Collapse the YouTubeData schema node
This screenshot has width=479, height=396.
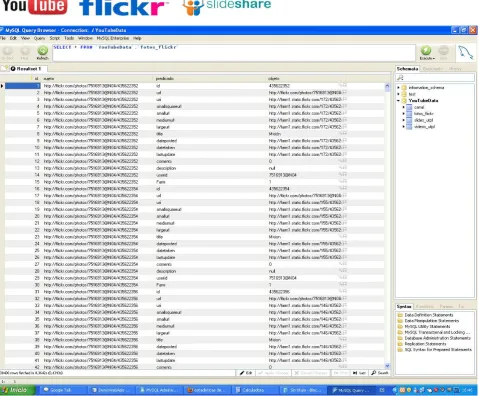(x=398, y=100)
